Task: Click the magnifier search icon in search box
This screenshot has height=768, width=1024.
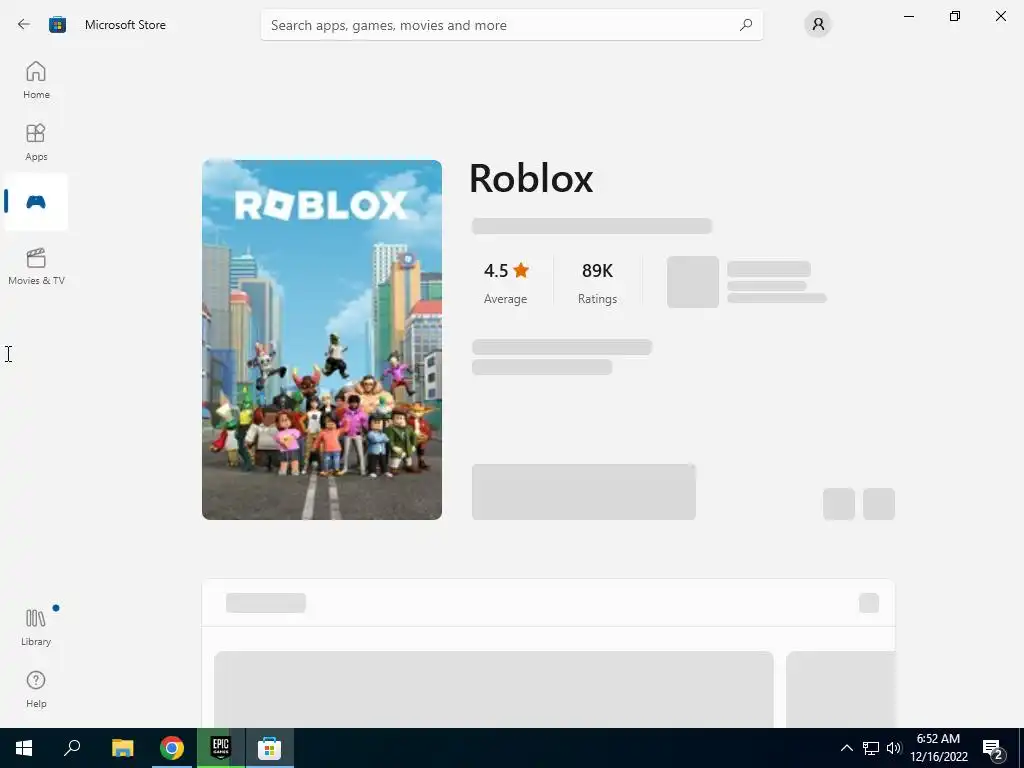Action: pos(746,25)
